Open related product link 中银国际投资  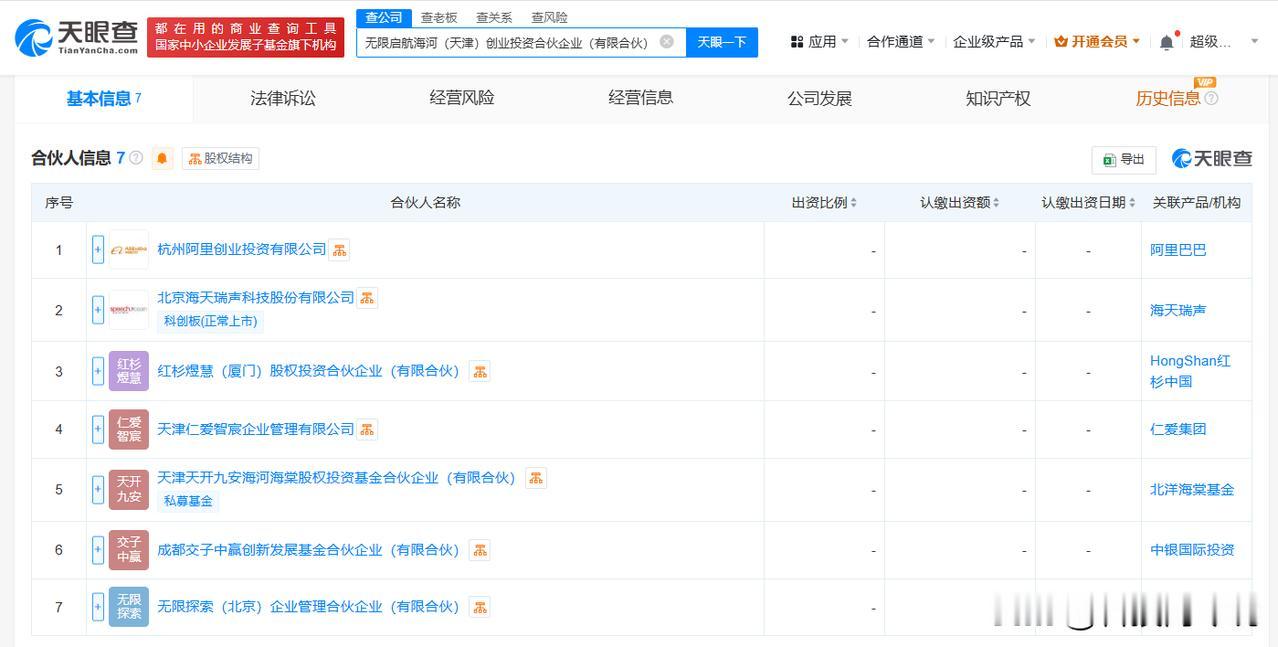1192,550
